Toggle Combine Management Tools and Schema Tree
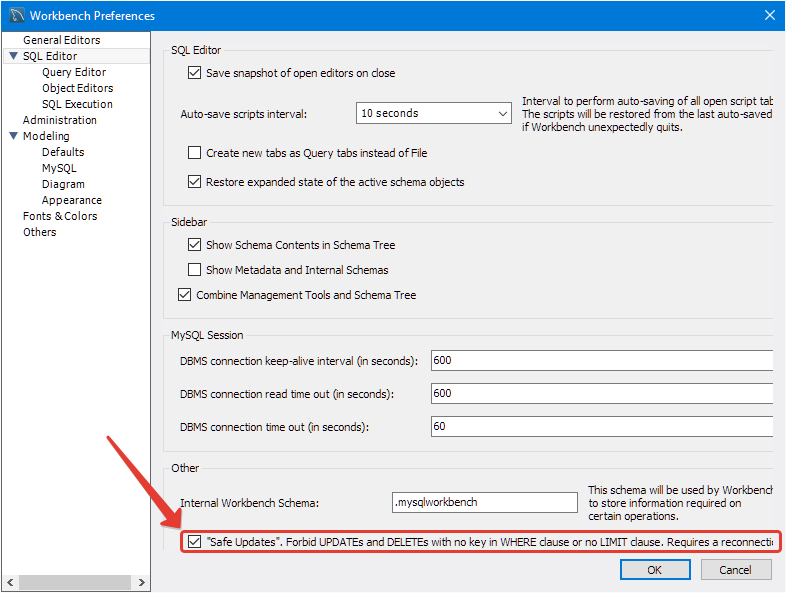This screenshot has height=593, width=786. [x=184, y=295]
